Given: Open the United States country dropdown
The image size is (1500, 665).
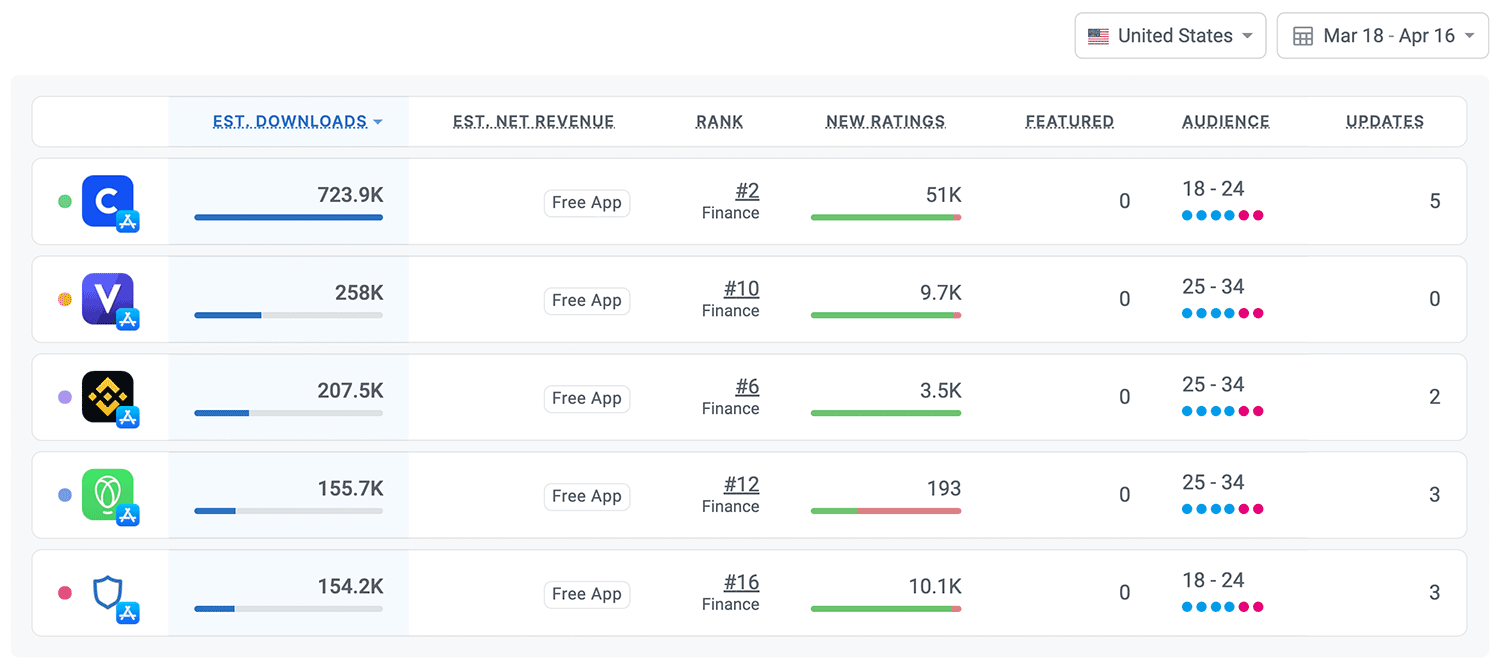Looking at the screenshot, I should (1170, 35).
